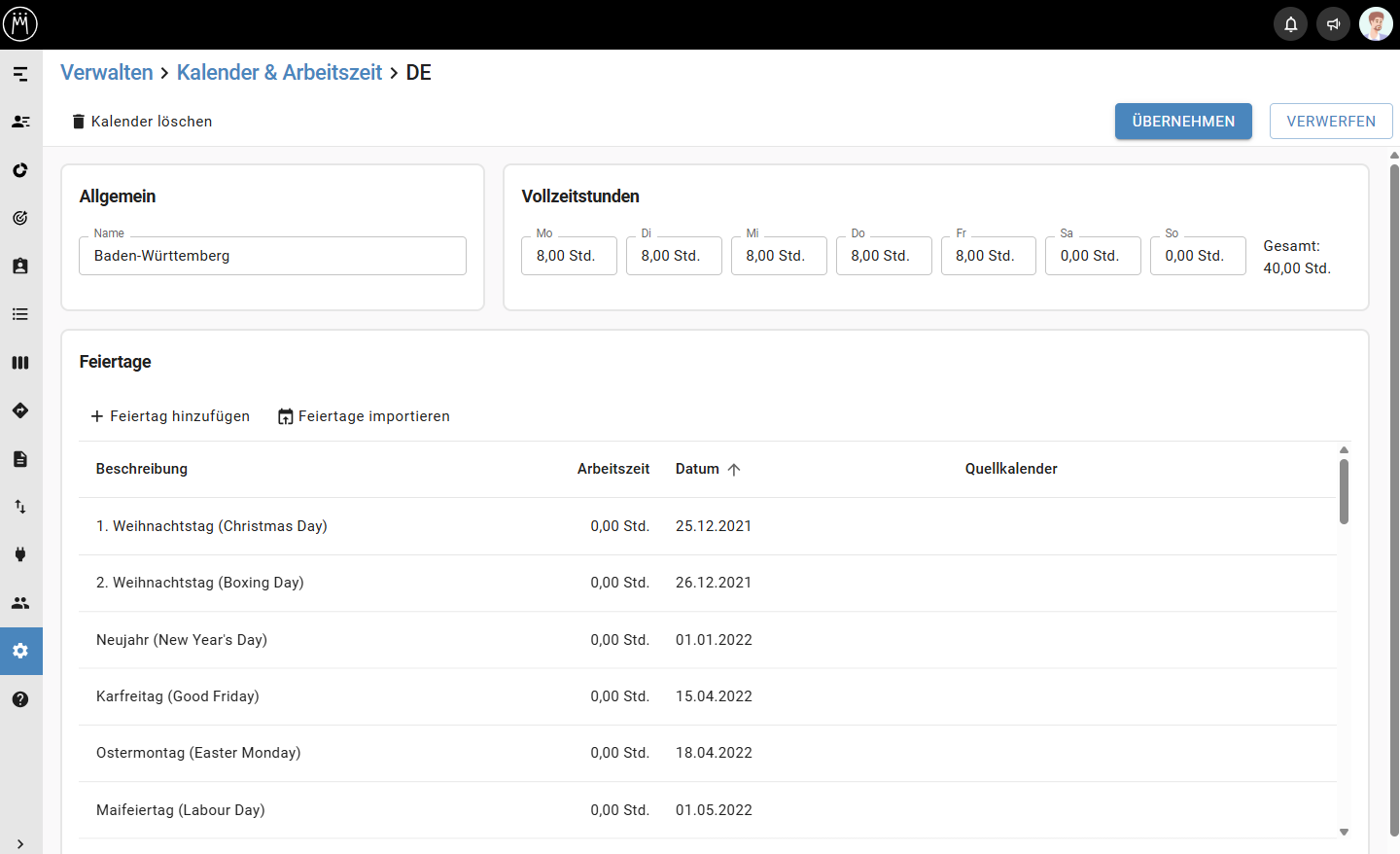Click the So hours field
The height and width of the screenshot is (854, 1400).
click(x=1198, y=256)
